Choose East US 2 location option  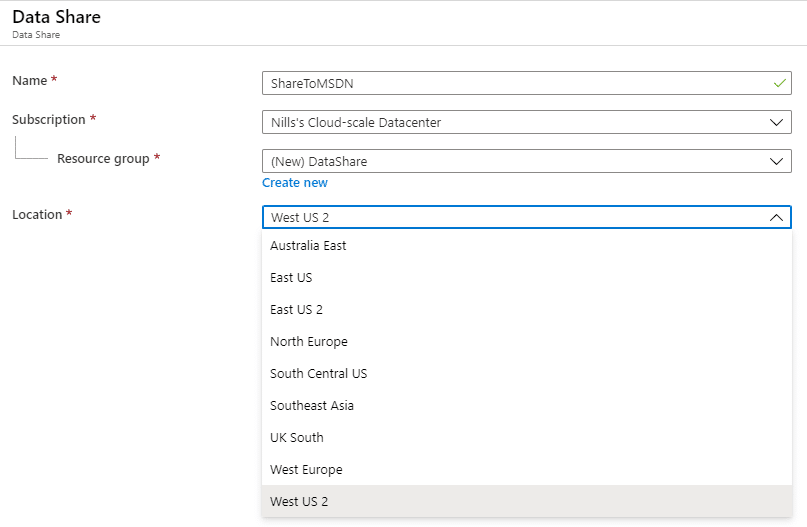[x=527, y=309]
